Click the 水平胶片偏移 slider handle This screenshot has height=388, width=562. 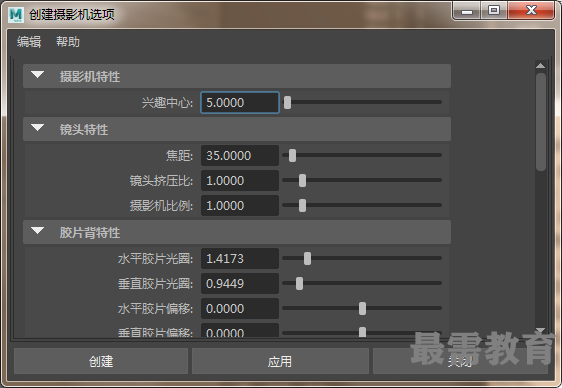click(362, 308)
